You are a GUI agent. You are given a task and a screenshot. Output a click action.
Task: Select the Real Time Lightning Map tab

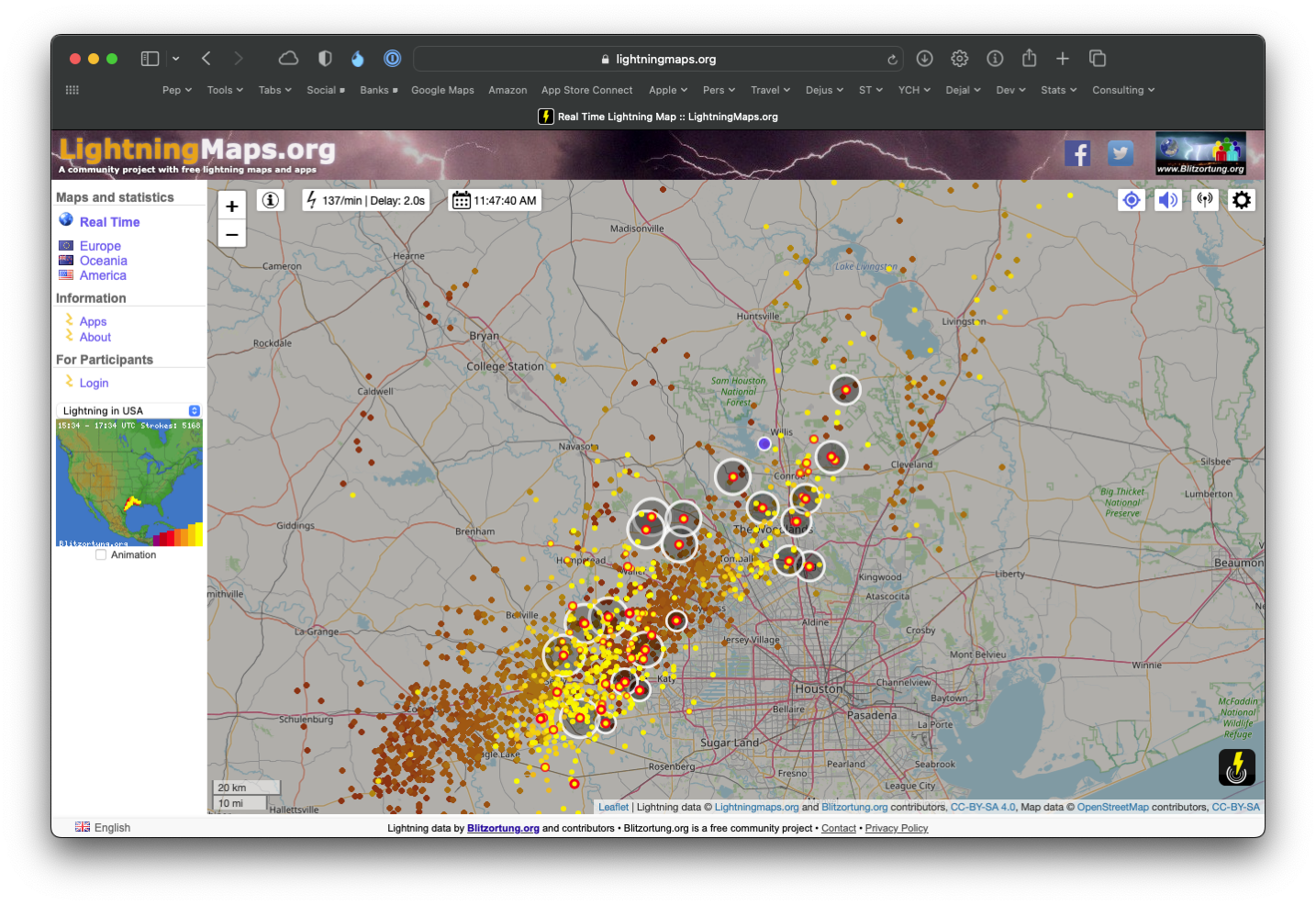tap(658, 117)
